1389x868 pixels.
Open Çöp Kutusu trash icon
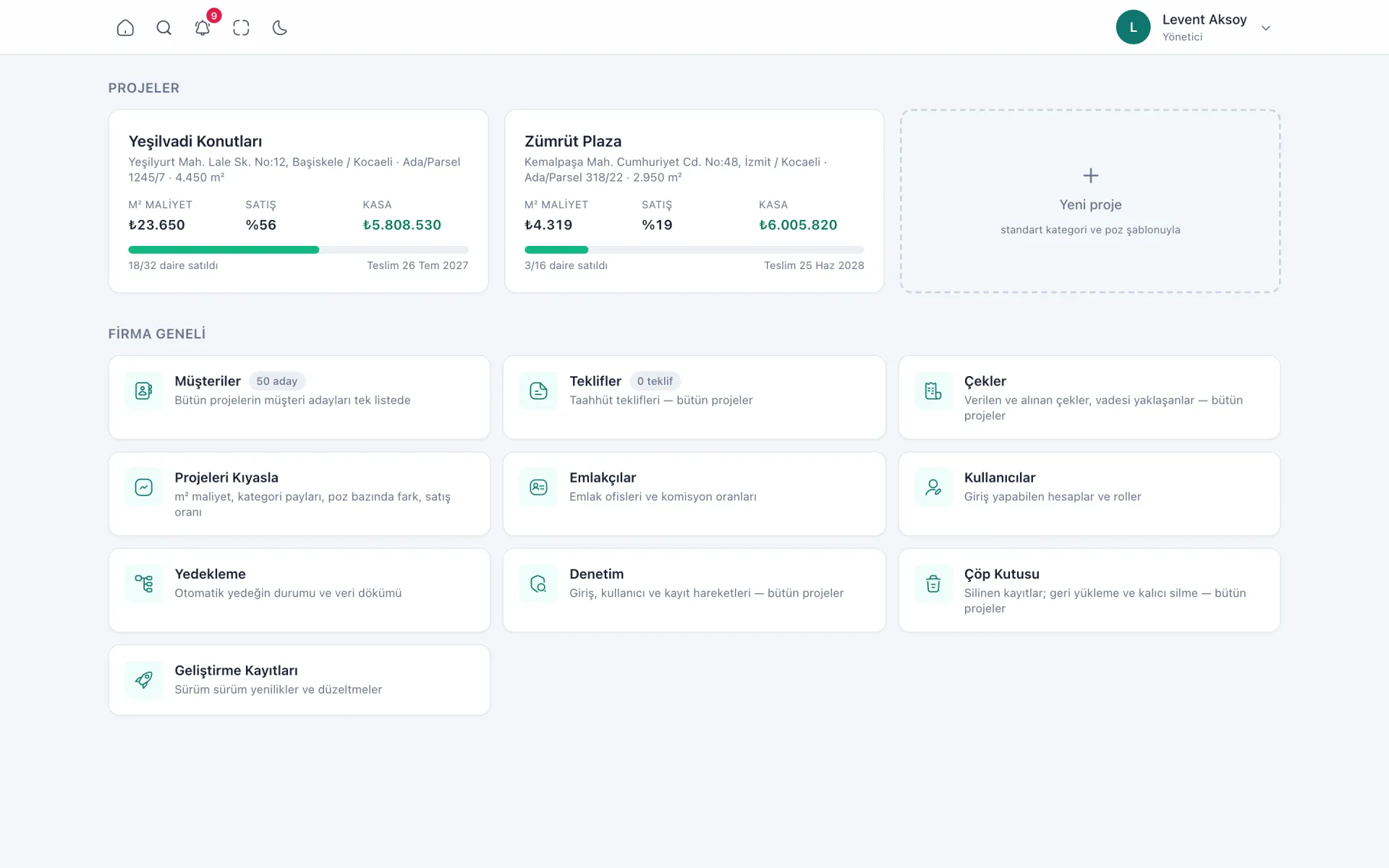click(933, 583)
